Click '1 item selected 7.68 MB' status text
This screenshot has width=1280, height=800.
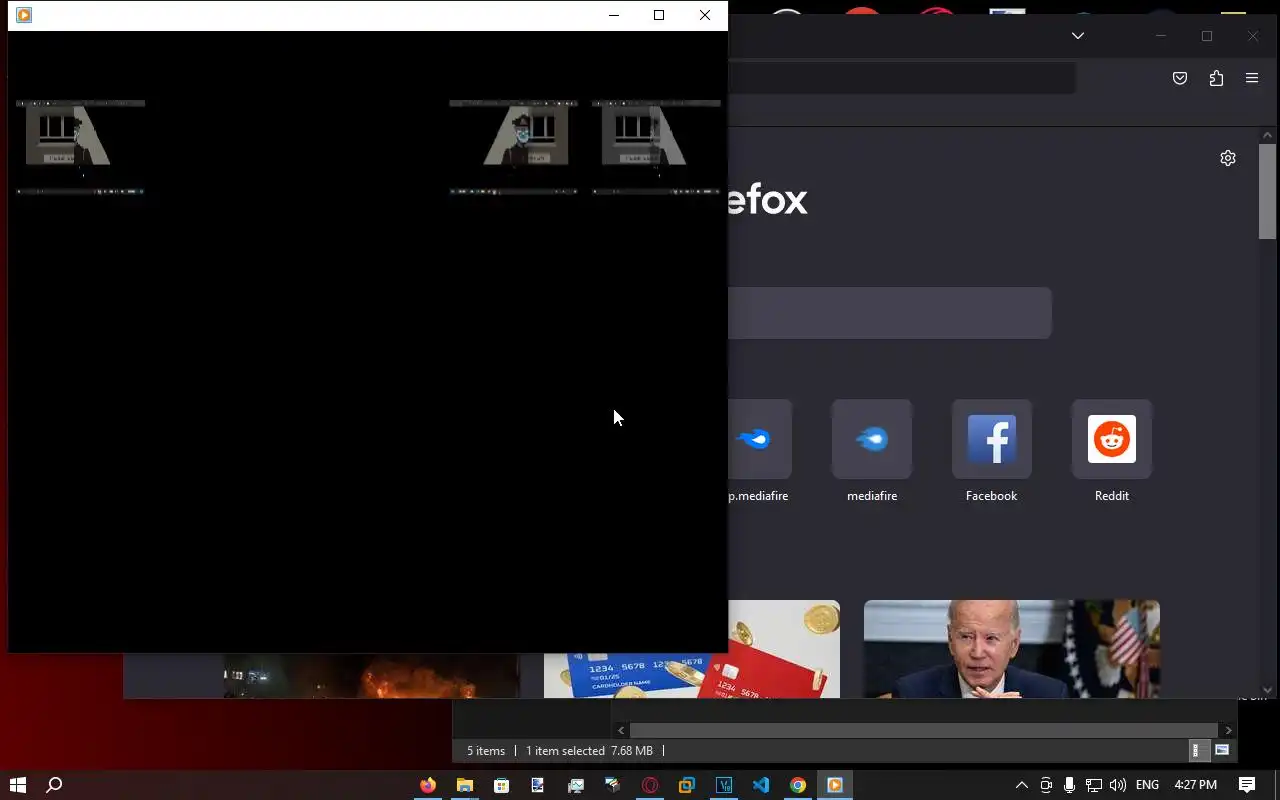589,751
